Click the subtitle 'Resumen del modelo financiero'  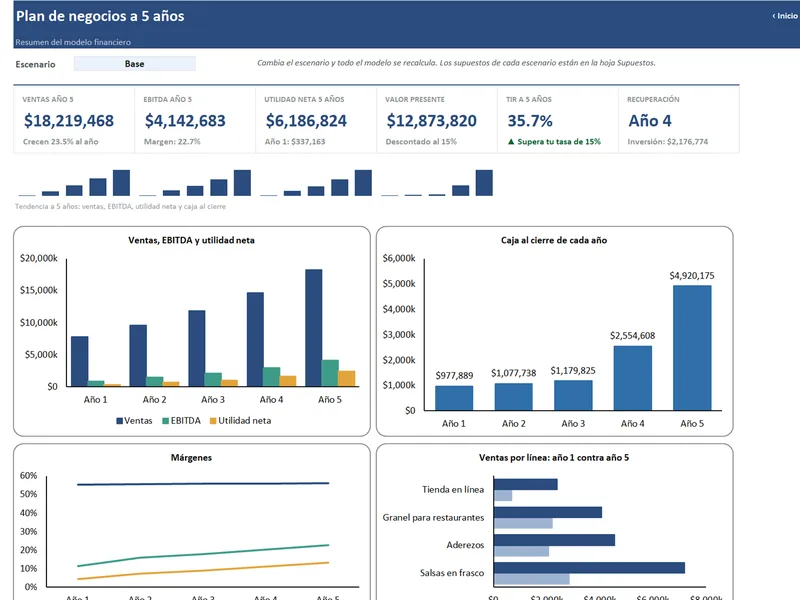(73, 42)
